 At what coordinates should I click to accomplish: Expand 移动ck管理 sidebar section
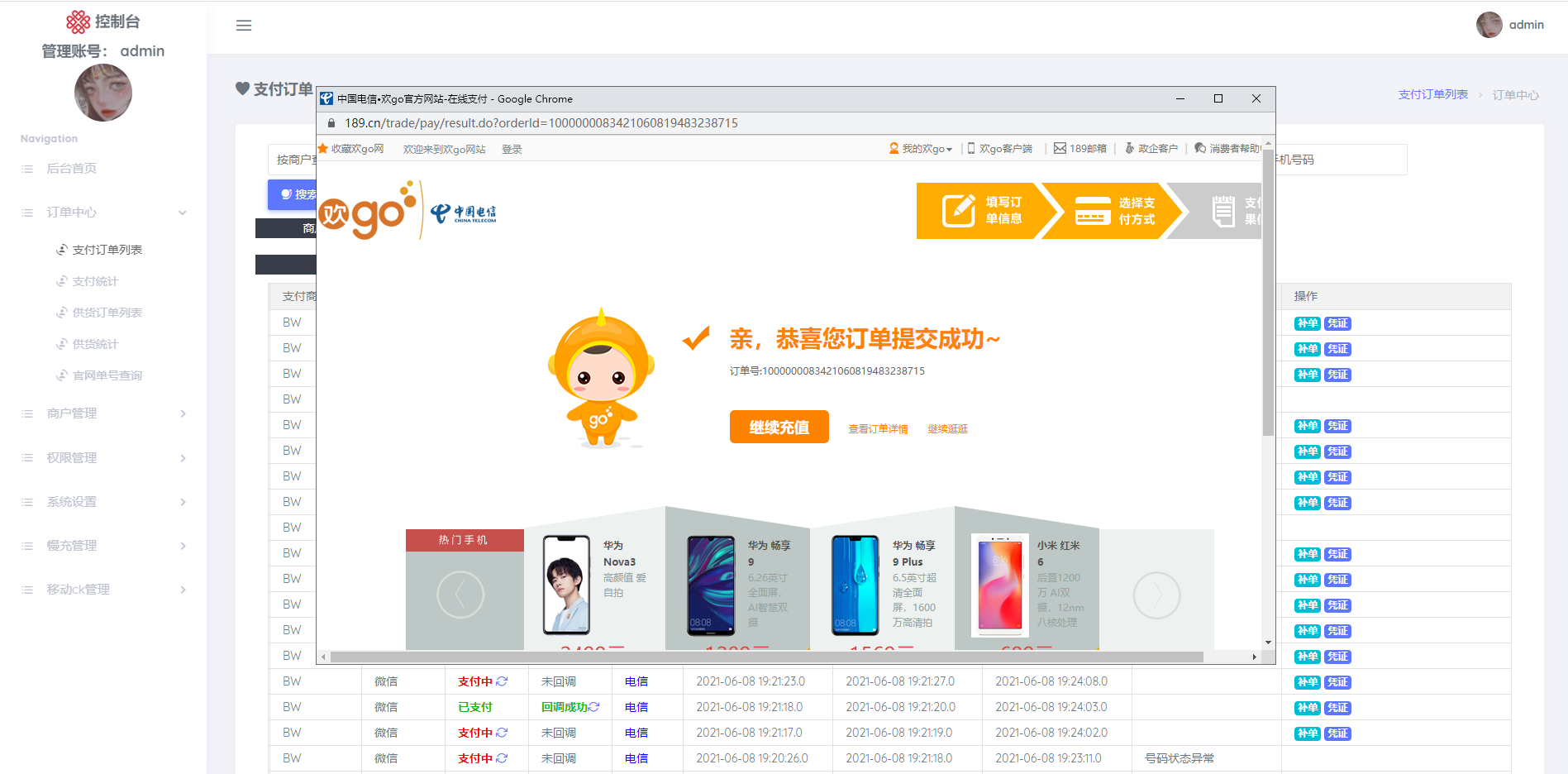103,590
